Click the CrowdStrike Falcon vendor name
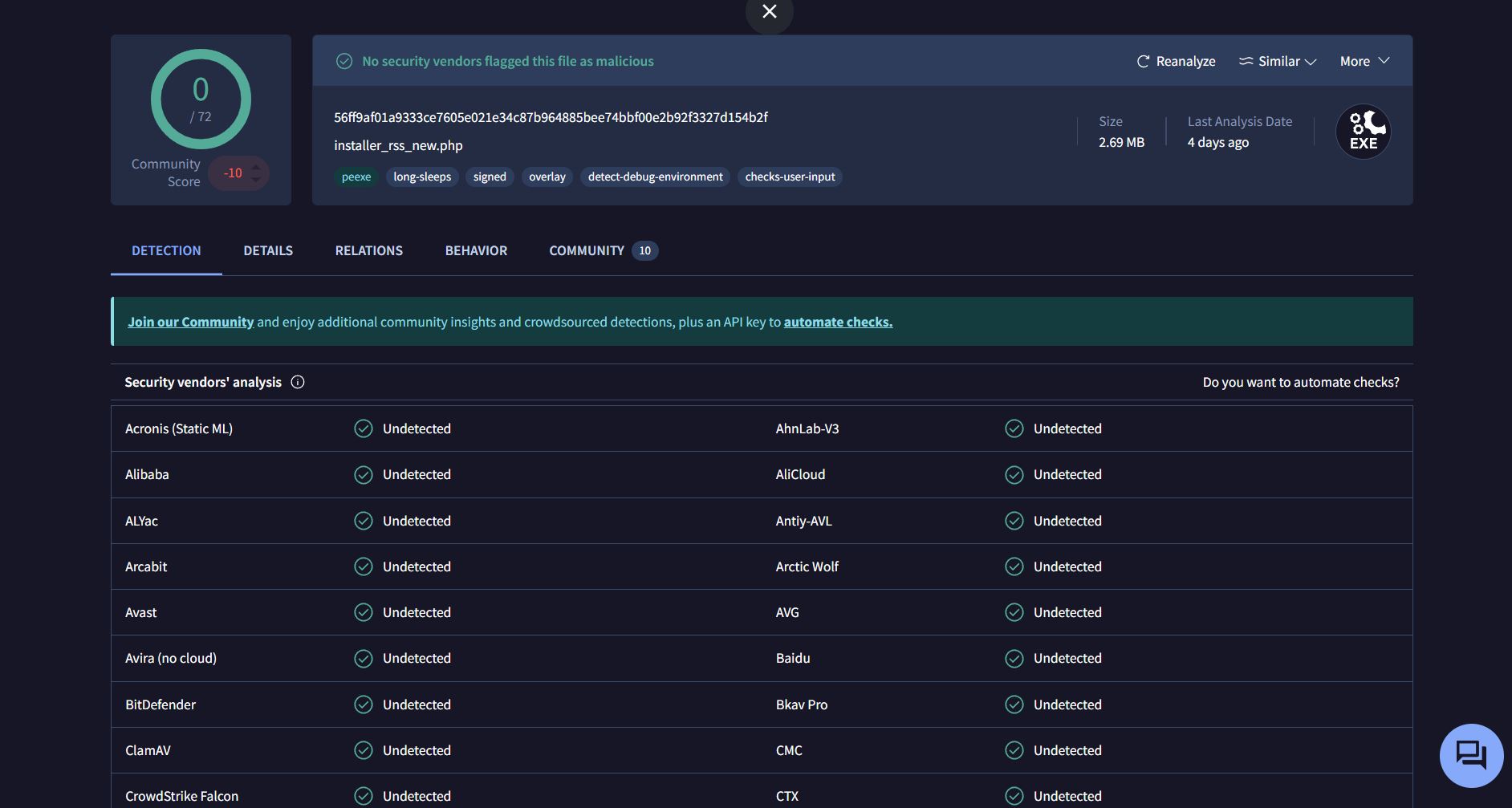1512x808 pixels. [x=181, y=796]
